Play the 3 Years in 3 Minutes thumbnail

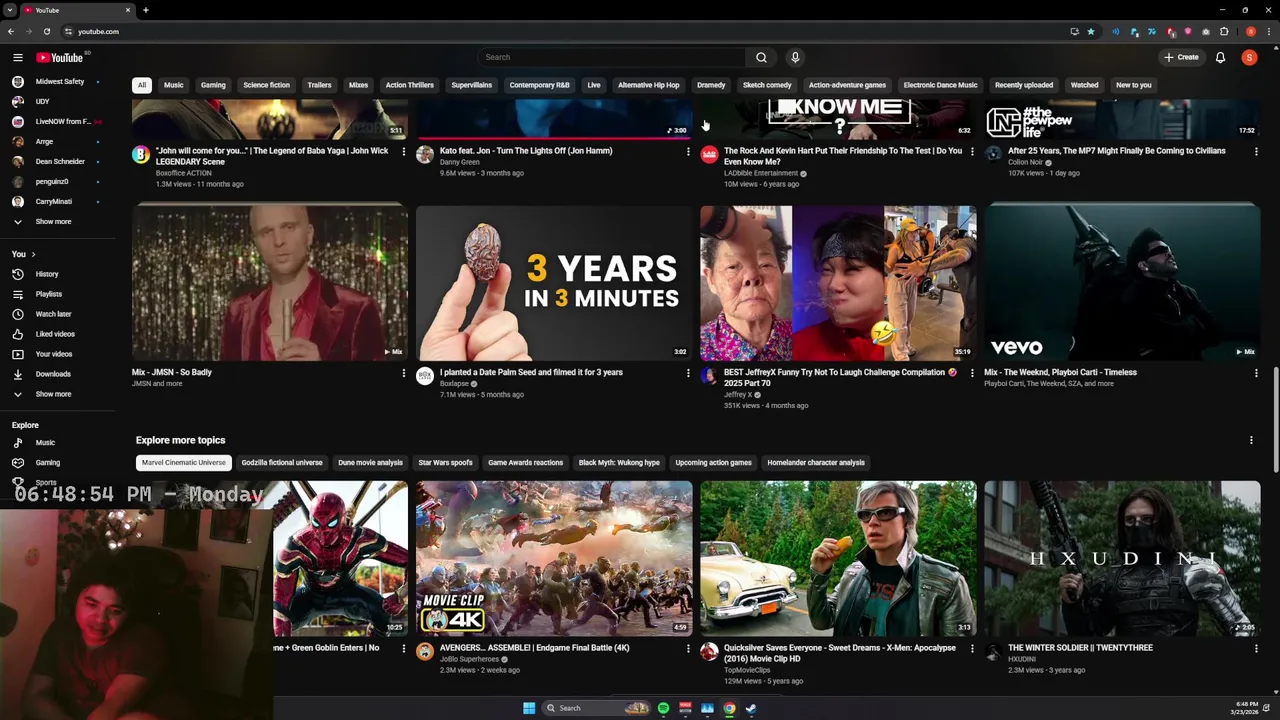(554, 283)
